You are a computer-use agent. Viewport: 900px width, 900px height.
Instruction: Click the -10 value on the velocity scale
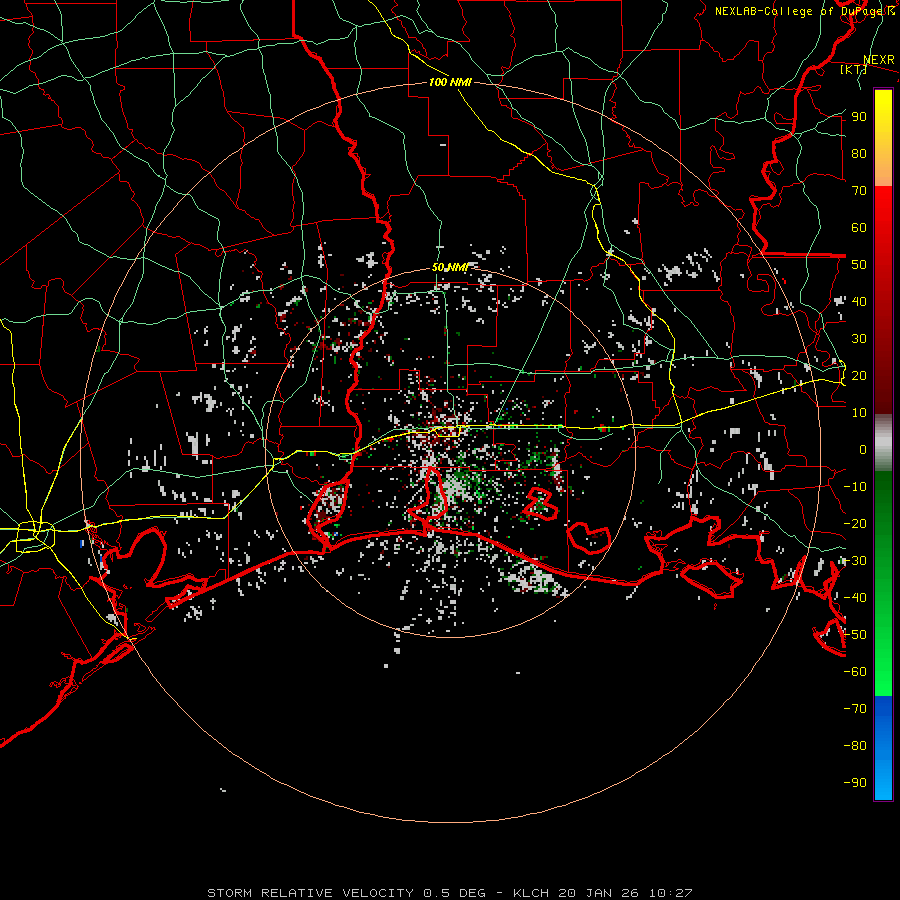[855, 487]
